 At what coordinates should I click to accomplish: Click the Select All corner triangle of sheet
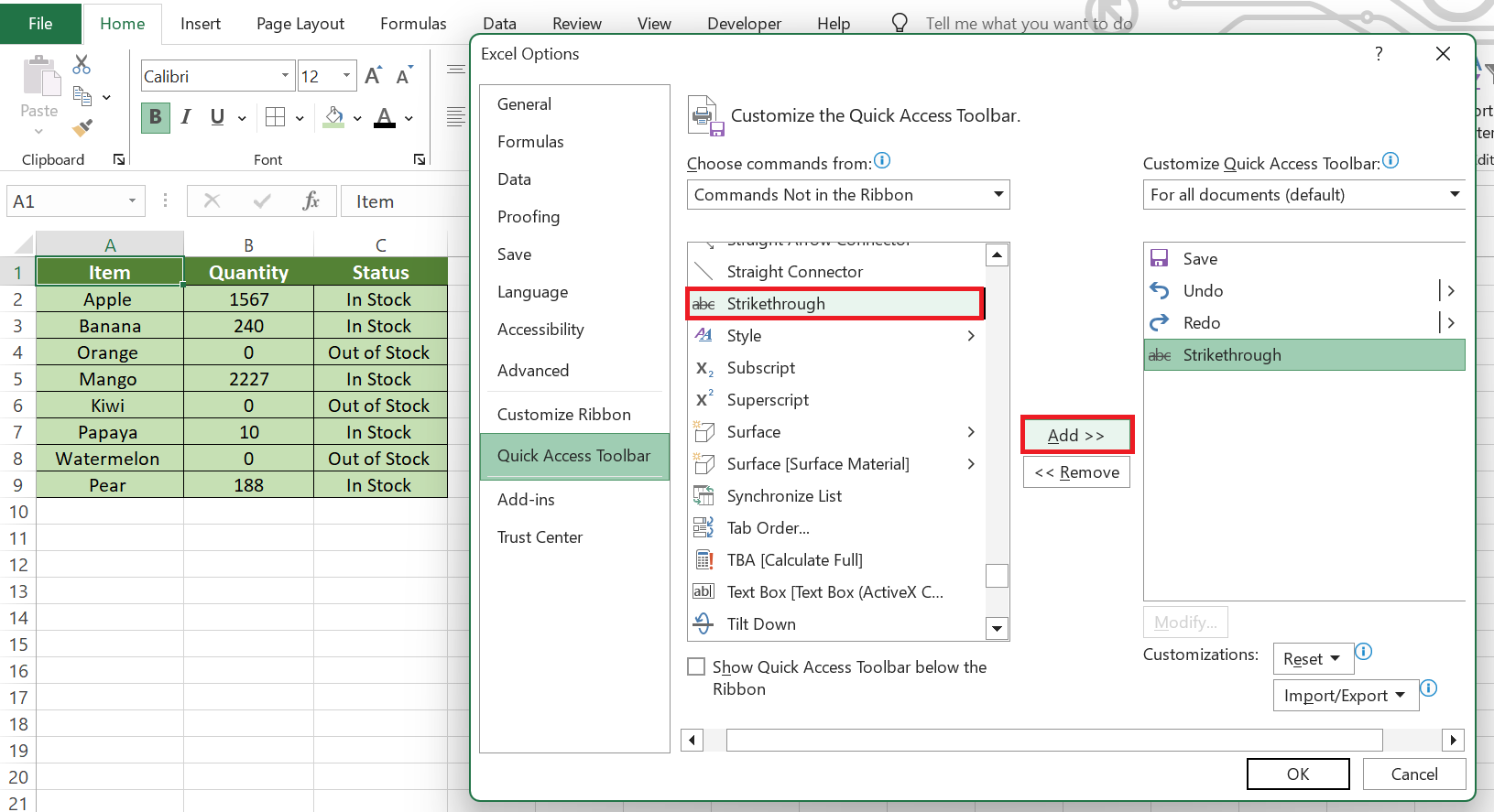tap(22, 244)
